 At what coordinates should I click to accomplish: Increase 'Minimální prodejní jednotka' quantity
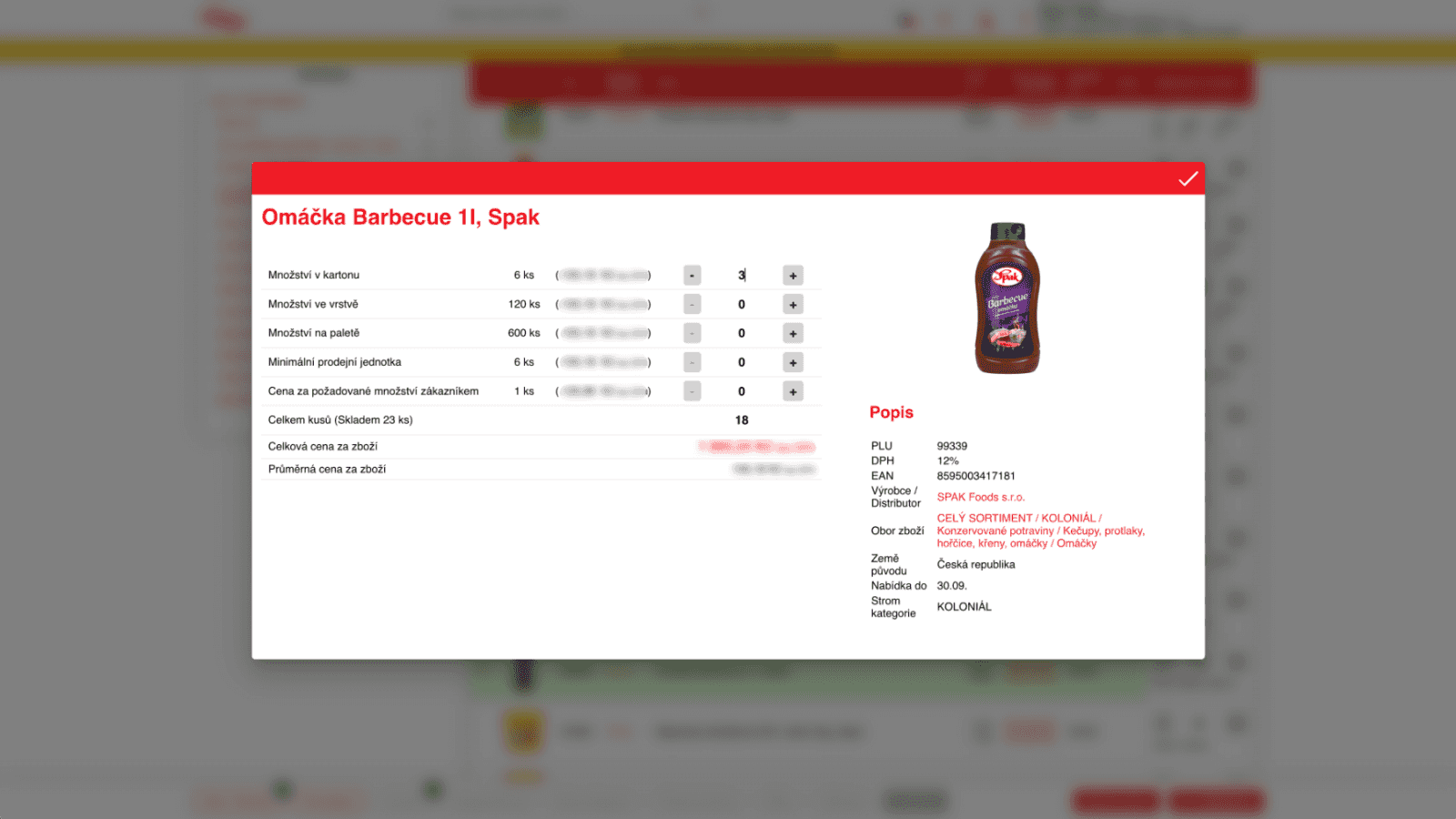[x=792, y=362]
